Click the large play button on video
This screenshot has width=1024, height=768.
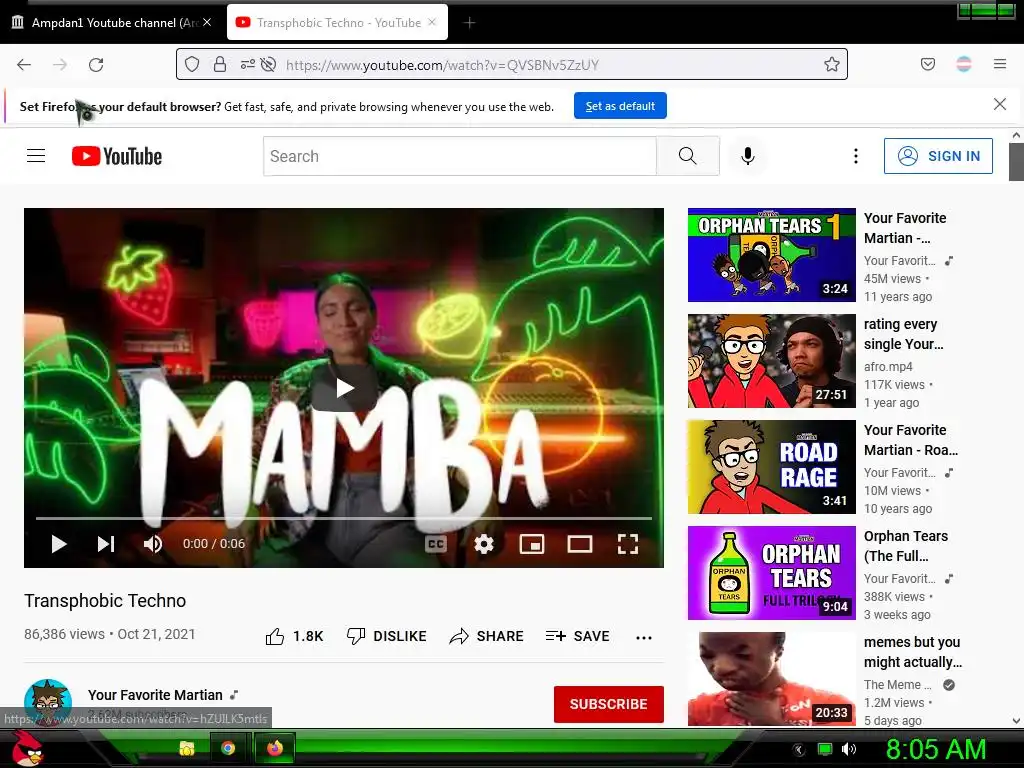(x=344, y=388)
